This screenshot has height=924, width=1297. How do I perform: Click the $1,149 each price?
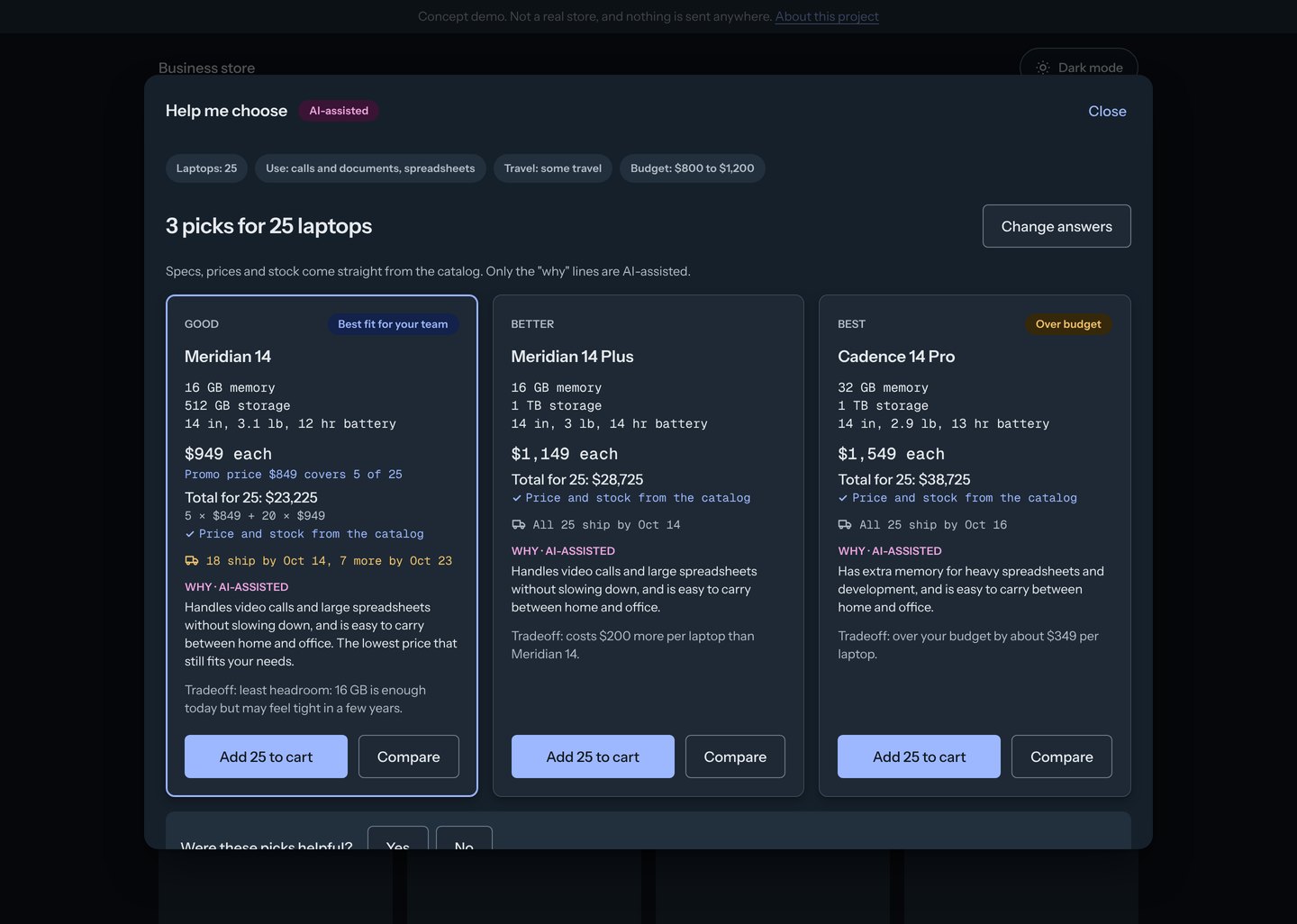pyautogui.click(x=565, y=454)
